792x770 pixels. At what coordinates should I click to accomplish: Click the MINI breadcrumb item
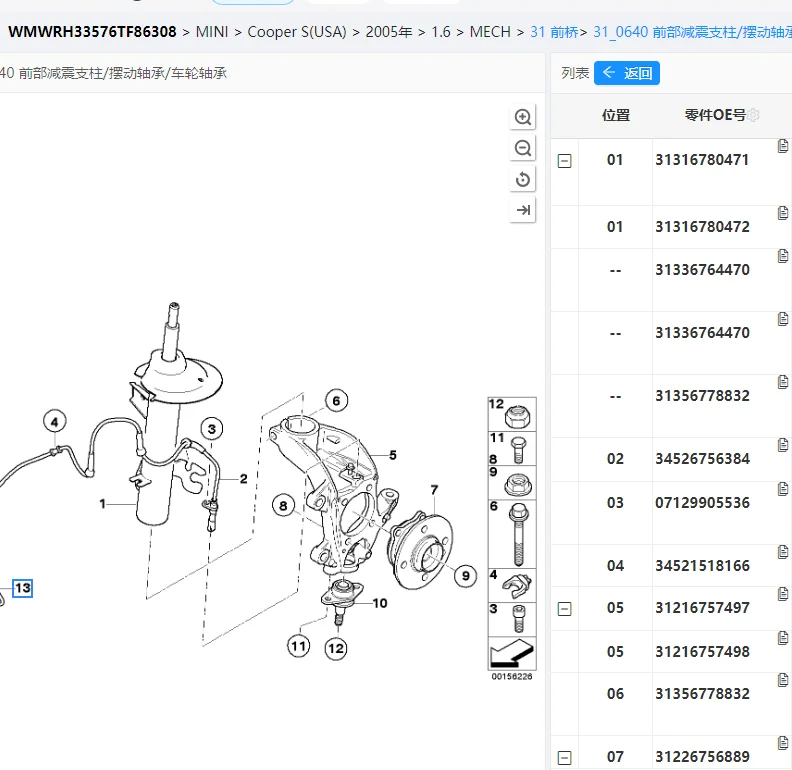click(x=212, y=32)
